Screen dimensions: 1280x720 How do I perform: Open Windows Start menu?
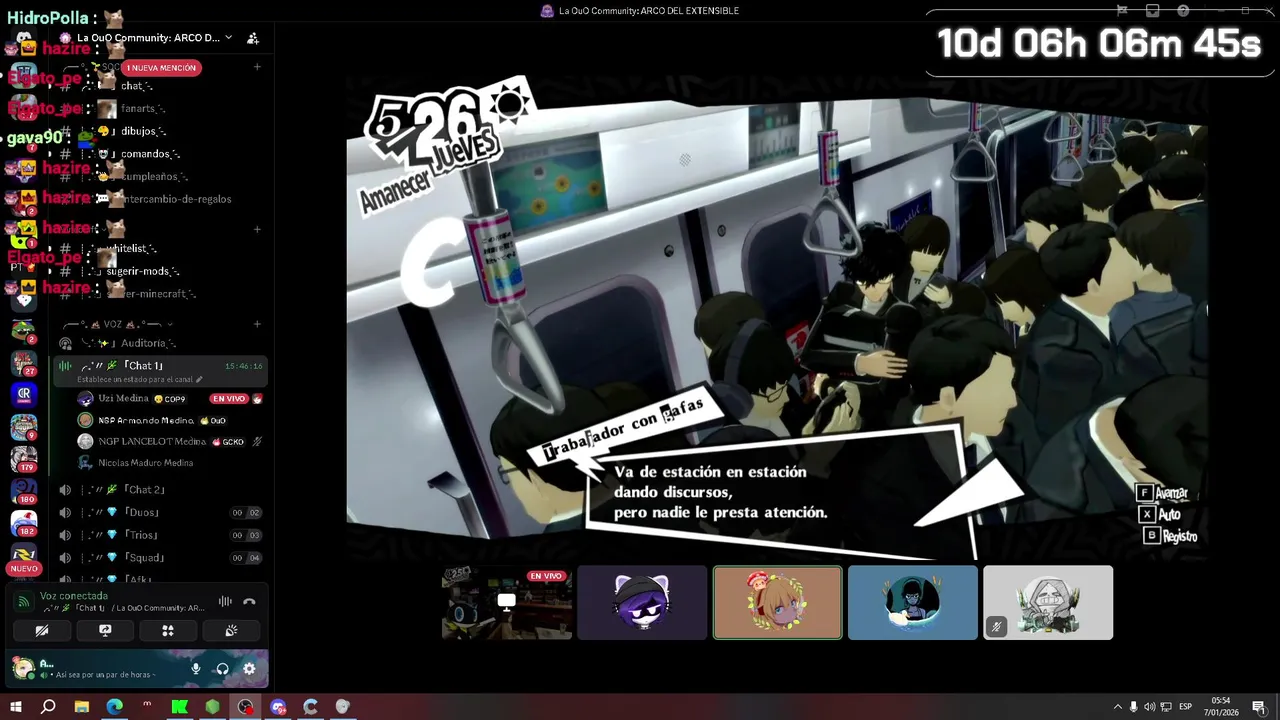coord(16,707)
